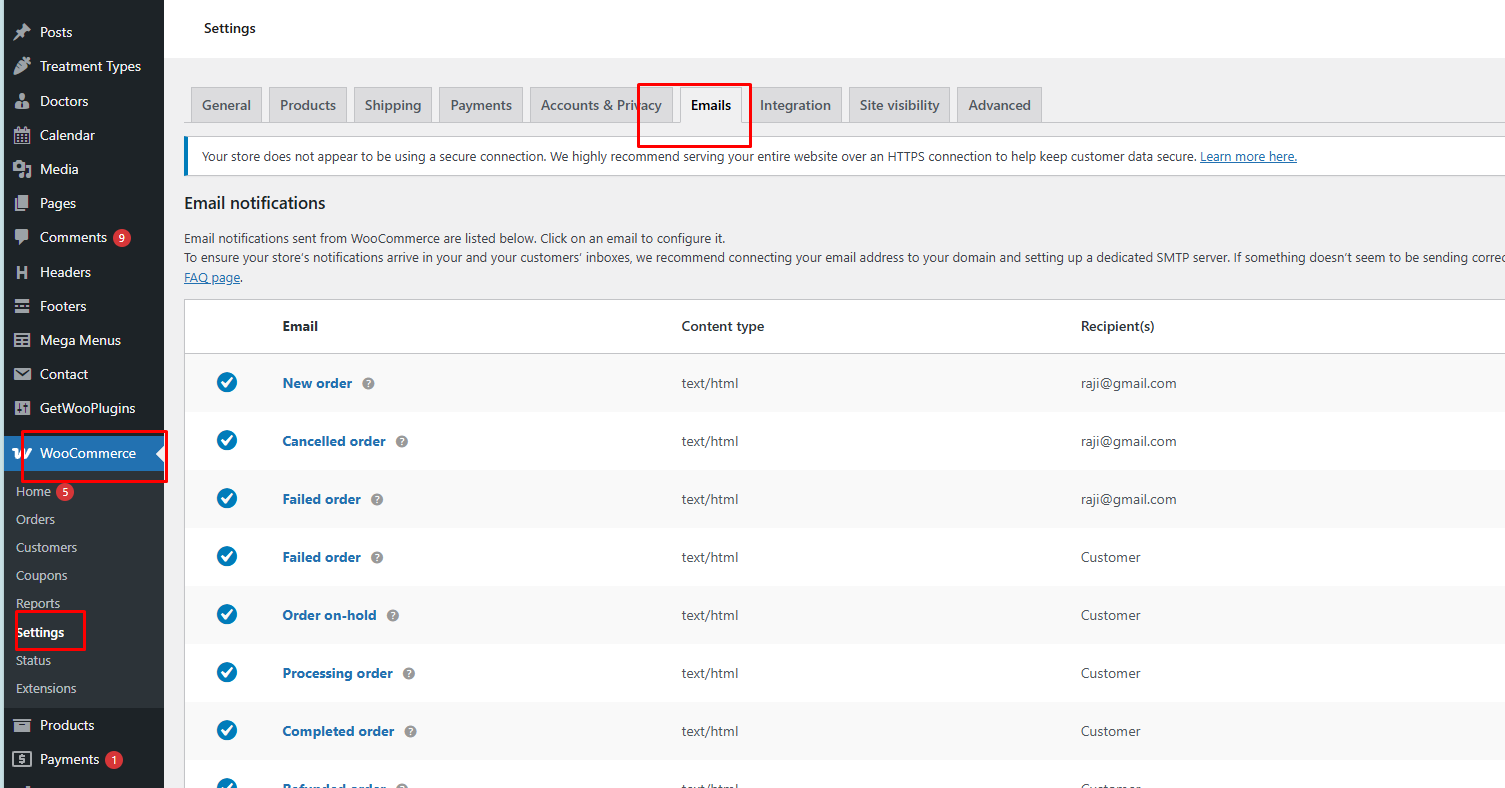Open the Customers submenu item
The image size is (1505, 788).
(46, 547)
